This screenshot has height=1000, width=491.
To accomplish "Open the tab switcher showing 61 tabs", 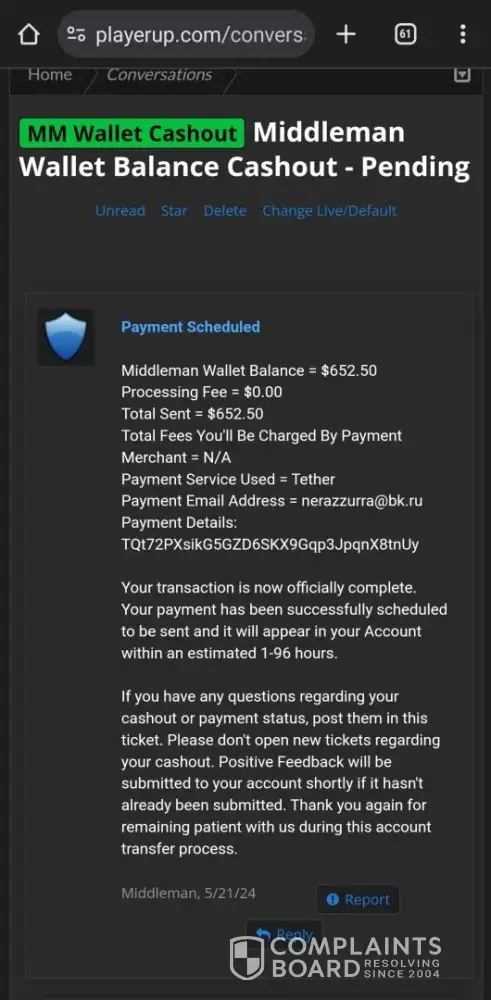I will [x=406, y=34].
